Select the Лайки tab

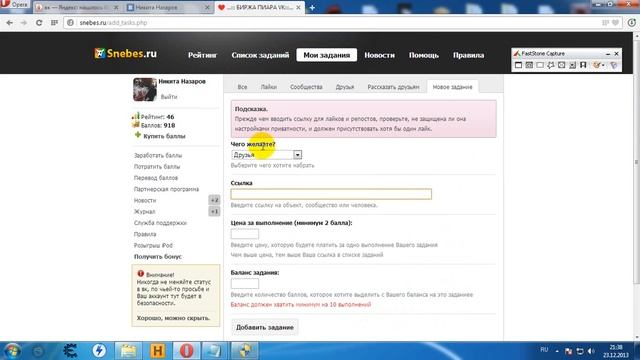(x=269, y=87)
